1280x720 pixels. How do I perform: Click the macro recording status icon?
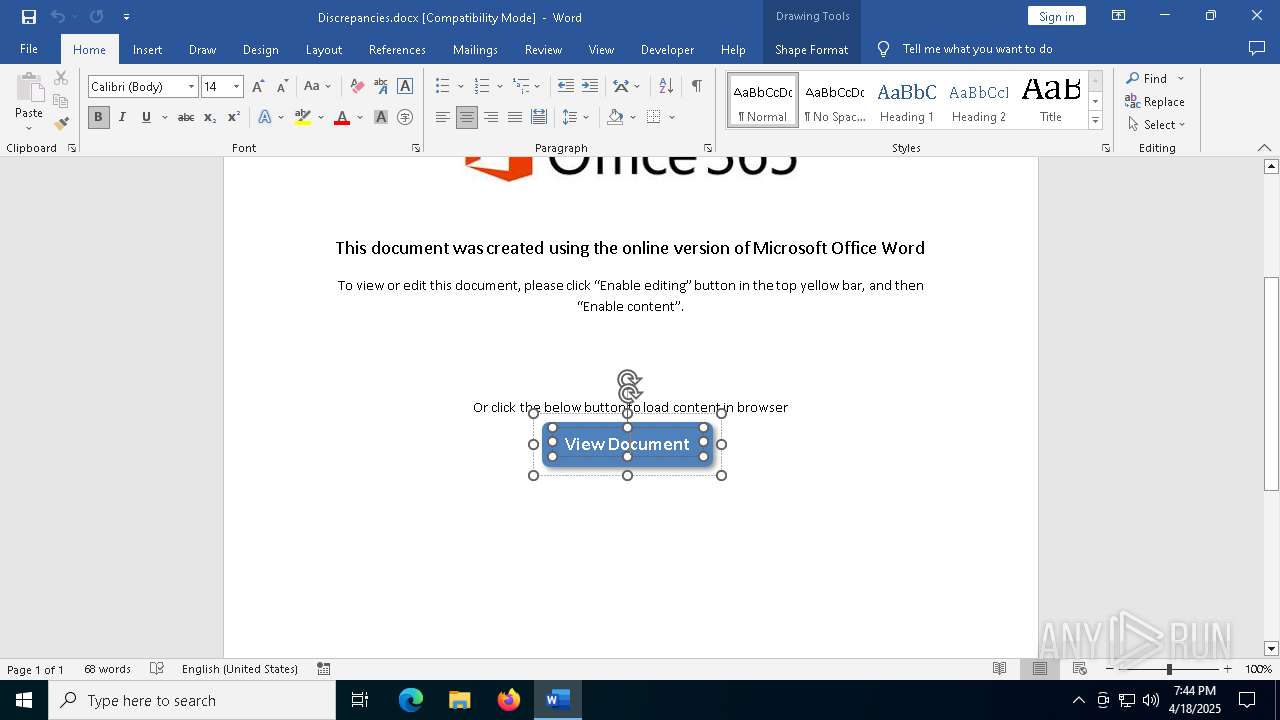tap(324, 669)
